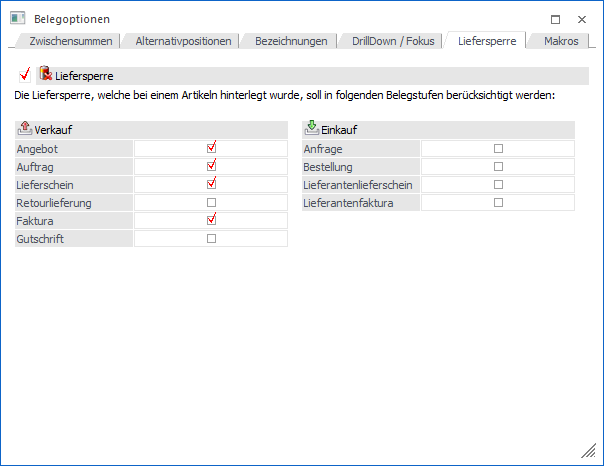Viewport: 604px width, 466px height.
Task: Enable the Retourlieferung checkbox
Action: [211, 203]
